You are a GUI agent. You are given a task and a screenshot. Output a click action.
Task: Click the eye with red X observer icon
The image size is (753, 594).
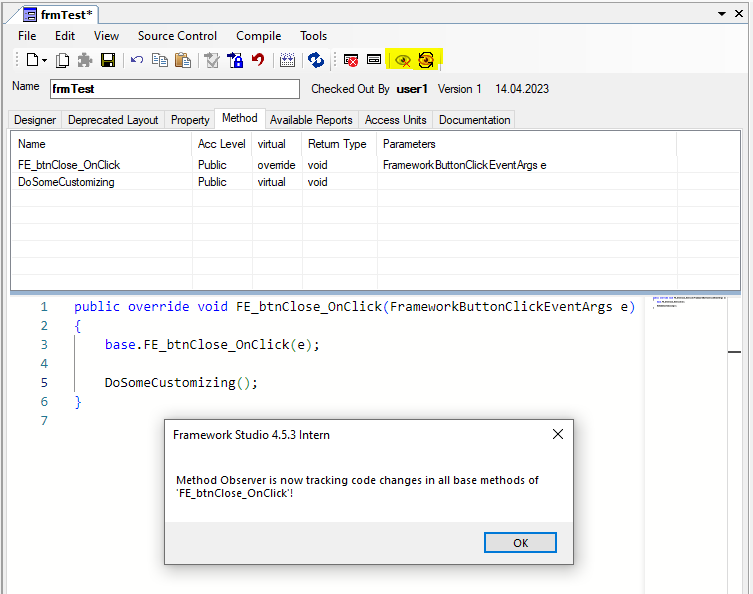point(403,61)
